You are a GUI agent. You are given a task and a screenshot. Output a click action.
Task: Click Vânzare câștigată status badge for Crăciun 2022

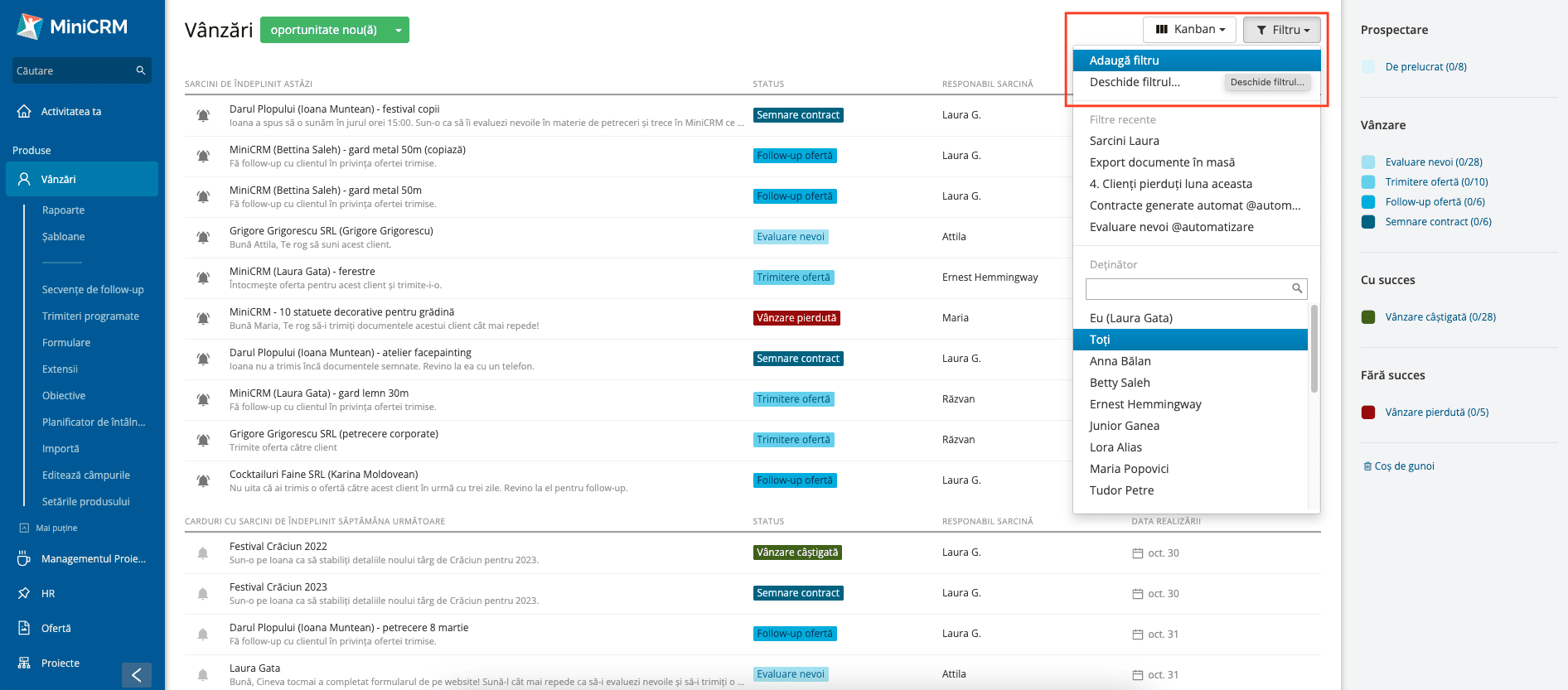(x=797, y=552)
